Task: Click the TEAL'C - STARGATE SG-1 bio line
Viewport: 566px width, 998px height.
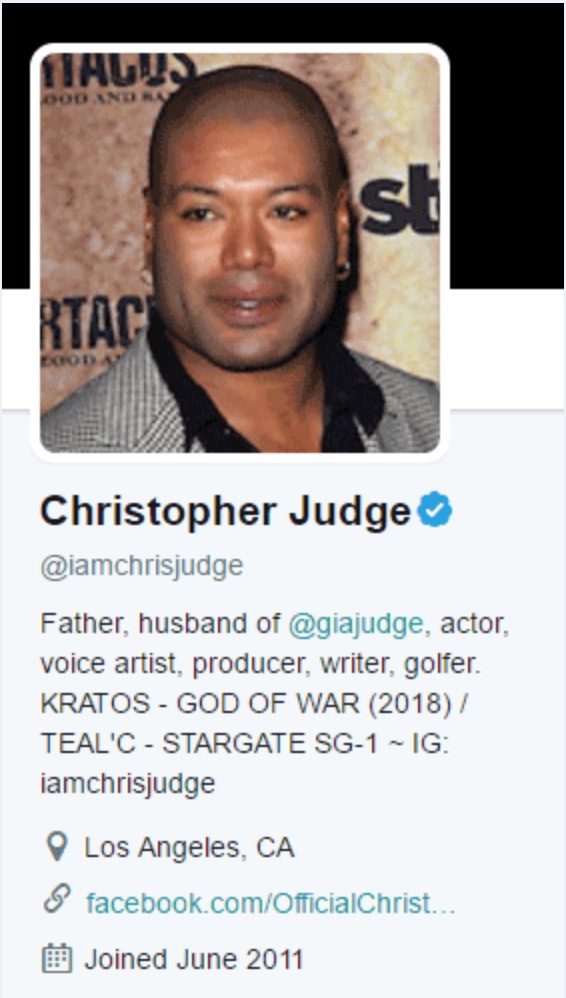Action: 245,743
